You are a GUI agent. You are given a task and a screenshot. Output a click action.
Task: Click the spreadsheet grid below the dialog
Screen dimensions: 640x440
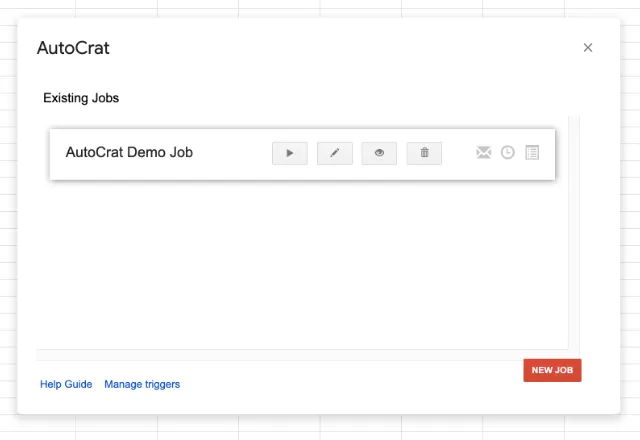point(300,428)
